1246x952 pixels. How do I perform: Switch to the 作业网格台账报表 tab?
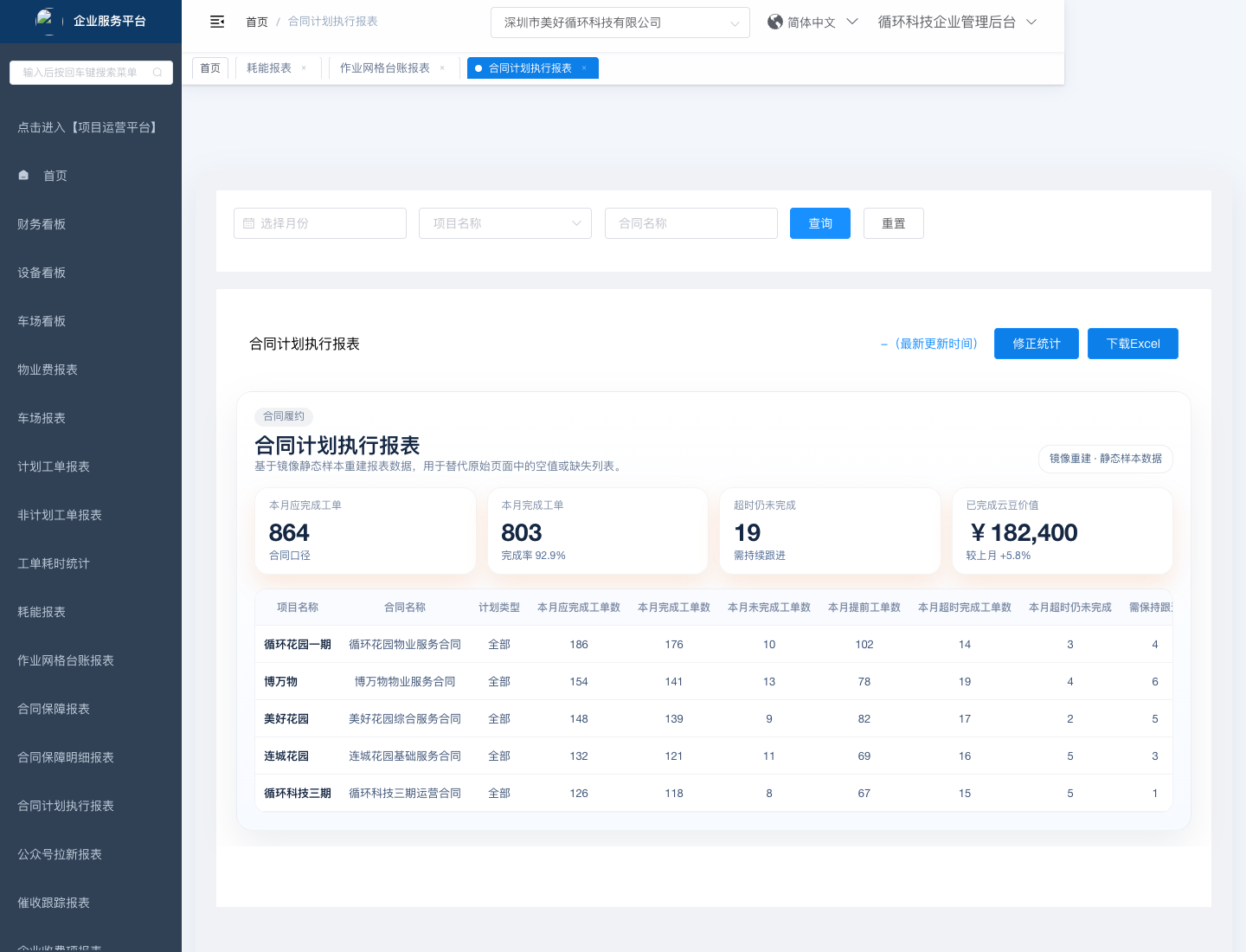coord(385,68)
